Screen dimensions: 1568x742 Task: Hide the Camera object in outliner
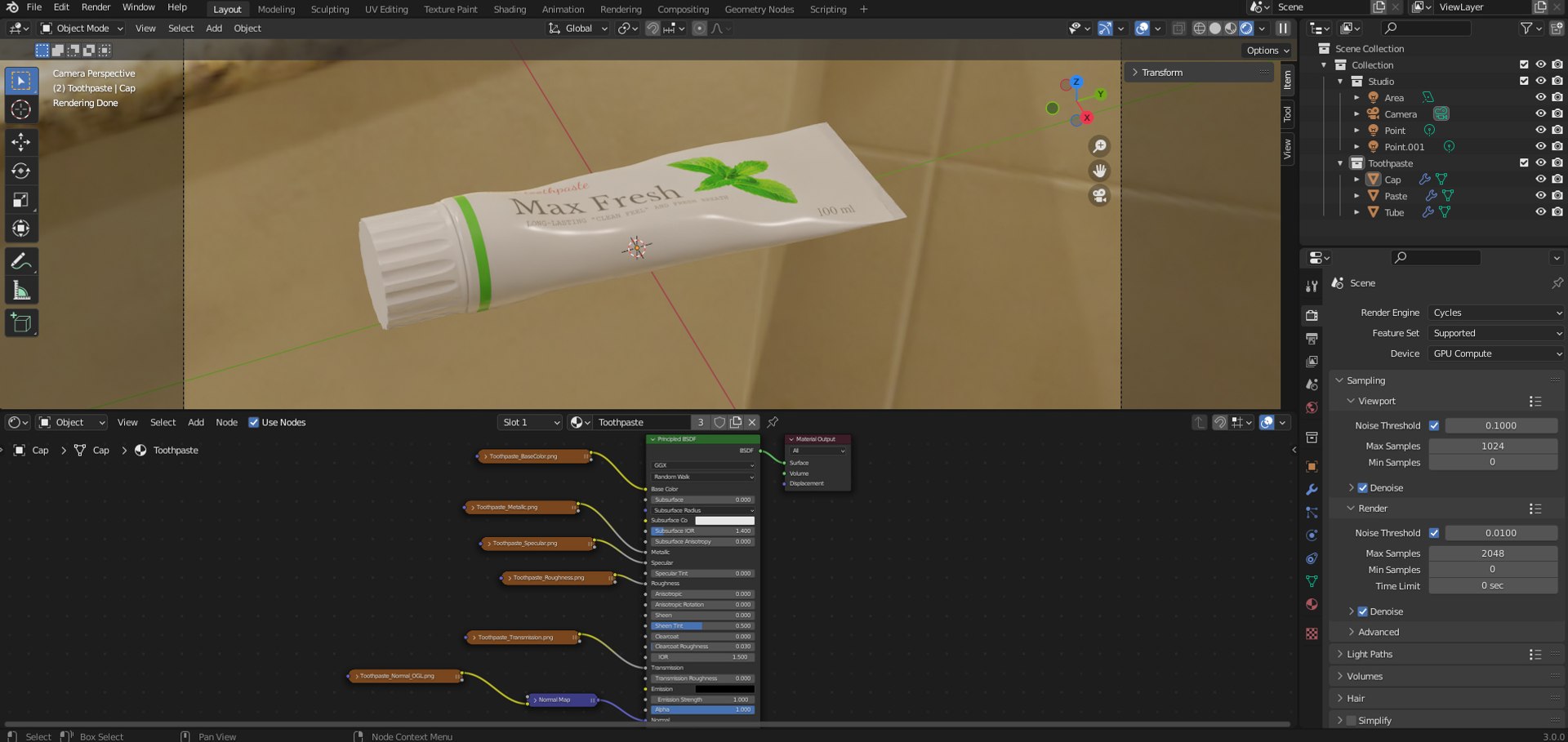pyautogui.click(x=1540, y=114)
